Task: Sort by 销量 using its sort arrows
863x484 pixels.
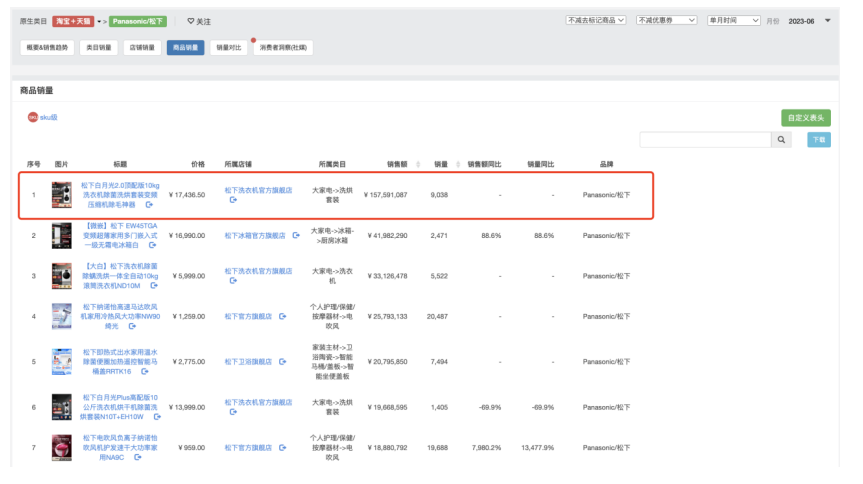Action: point(458,164)
